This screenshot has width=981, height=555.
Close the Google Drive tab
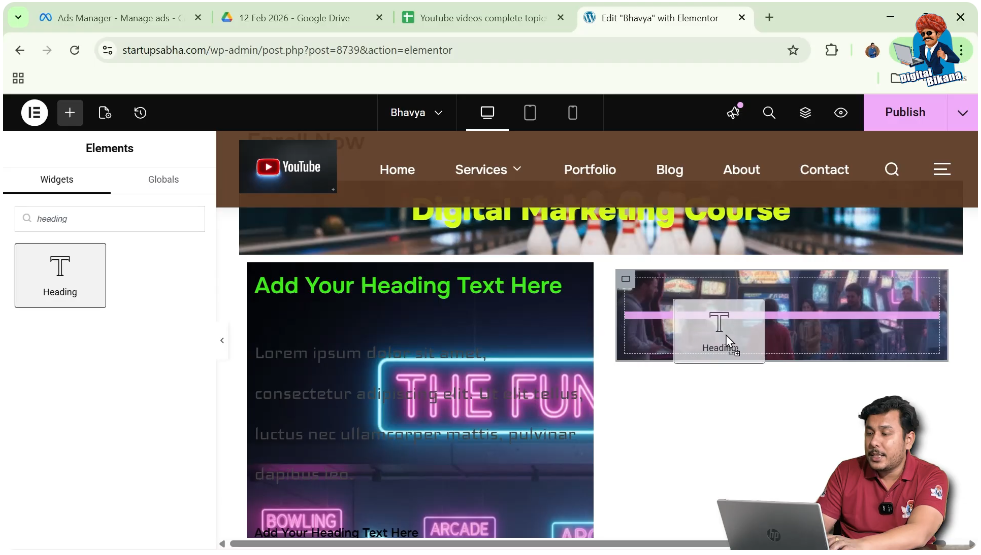coord(379,18)
